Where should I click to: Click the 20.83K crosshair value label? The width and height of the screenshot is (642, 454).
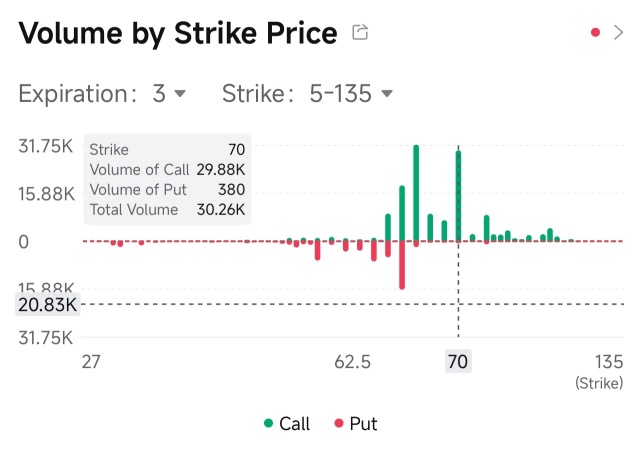pos(47,305)
